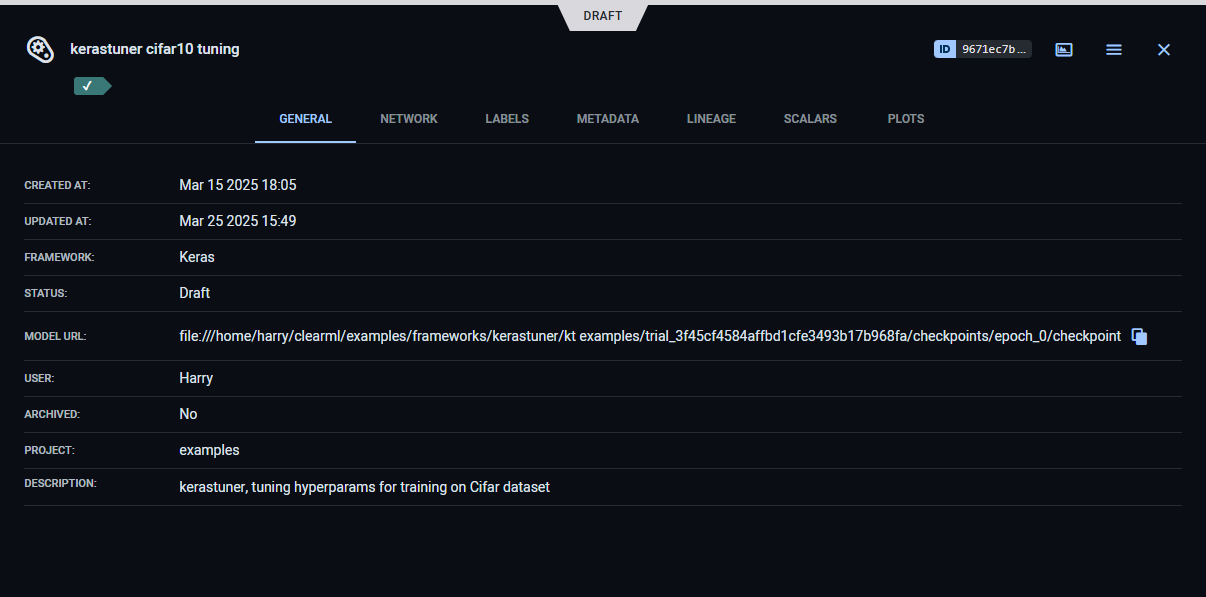This screenshot has height=597, width=1206.
Task: Click the Keras framework value
Action: click(x=197, y=257)
